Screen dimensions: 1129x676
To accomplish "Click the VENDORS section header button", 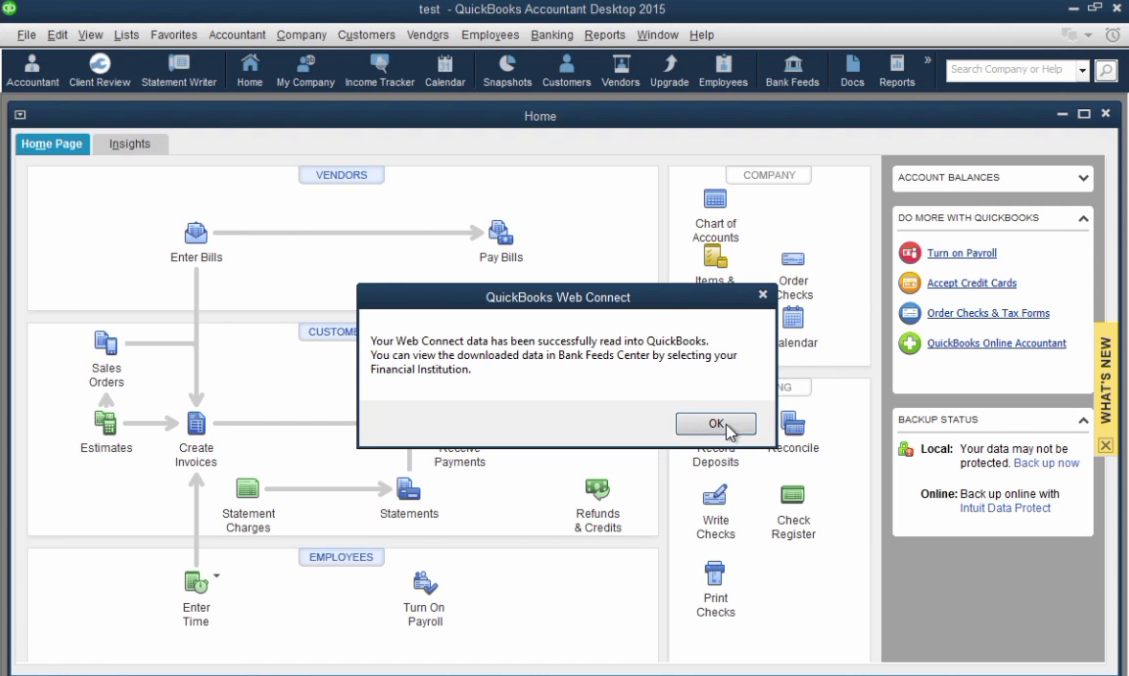I will pyautogui.click(x=341, y=175).
